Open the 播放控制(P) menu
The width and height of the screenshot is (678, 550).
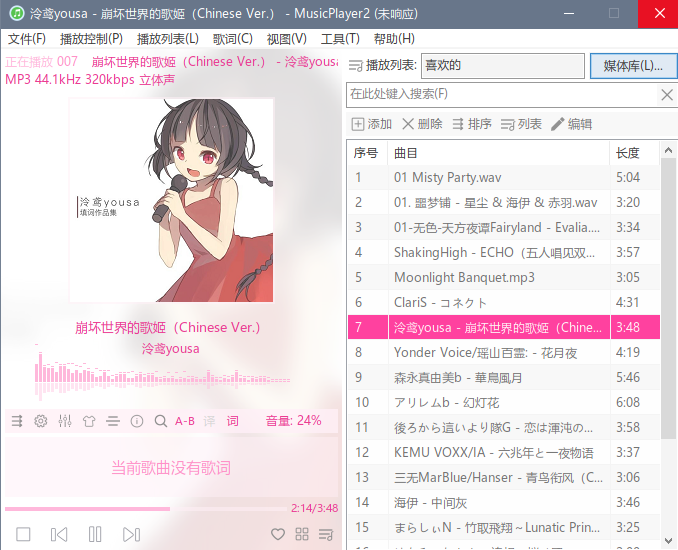pos(91,39)
